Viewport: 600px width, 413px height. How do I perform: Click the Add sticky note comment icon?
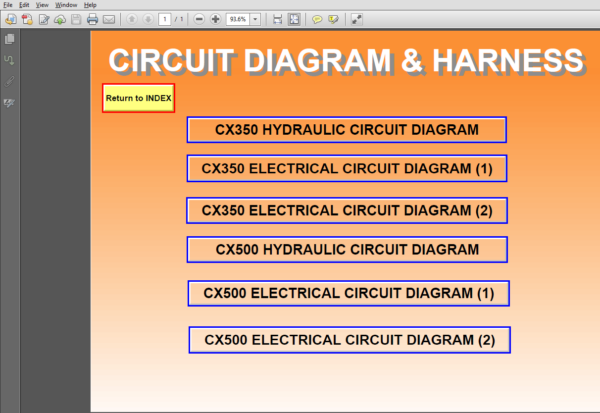tap(317, 19)
